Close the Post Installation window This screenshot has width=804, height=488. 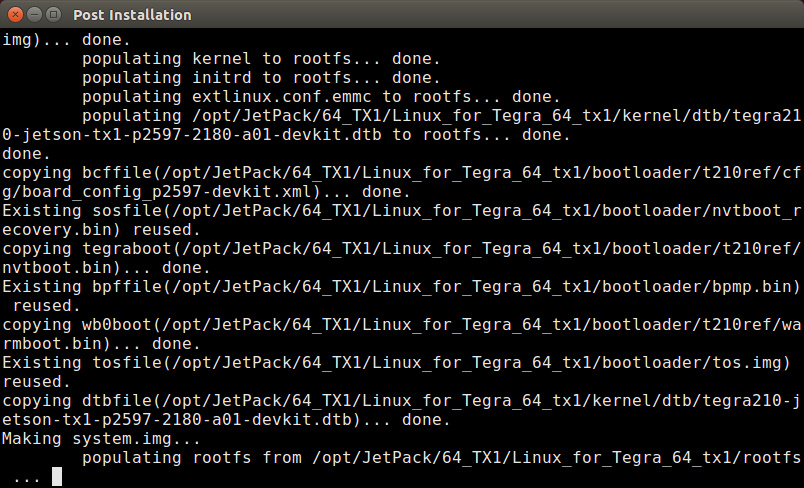[15, 14]
